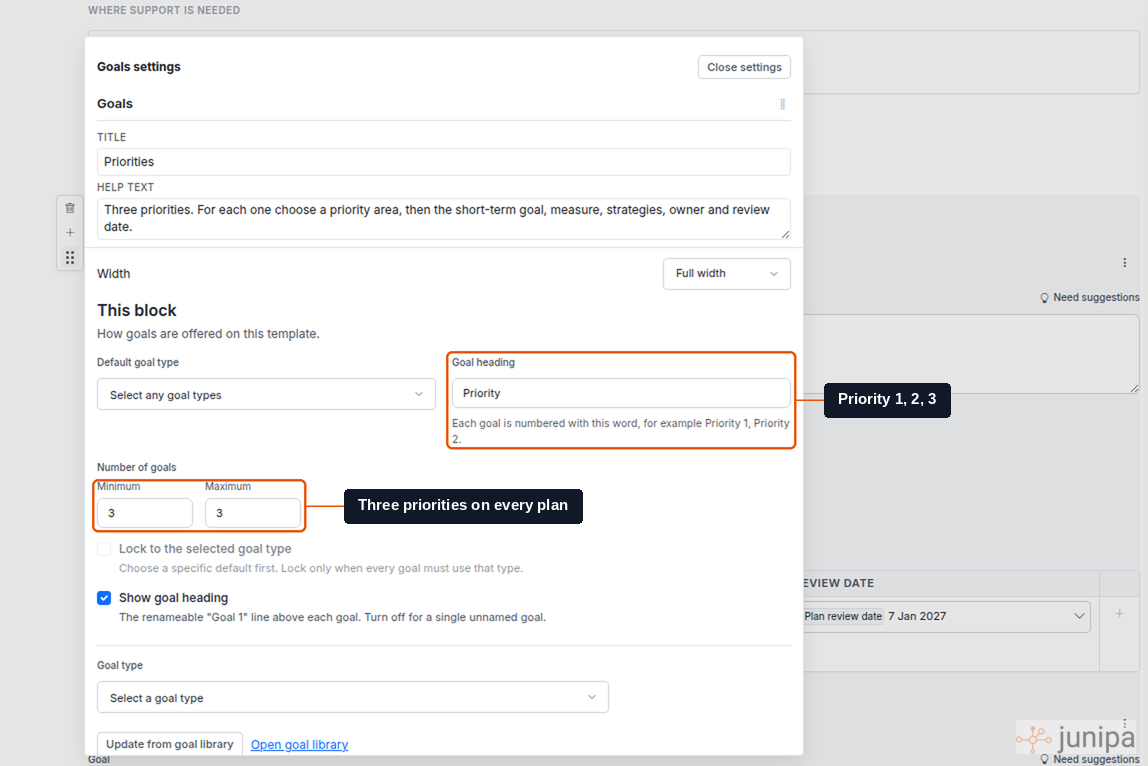This screenshot has height=766, width=1148.
Task: Click the lightbulb Need suggestions near the top right
Action: coord(1089,297)
